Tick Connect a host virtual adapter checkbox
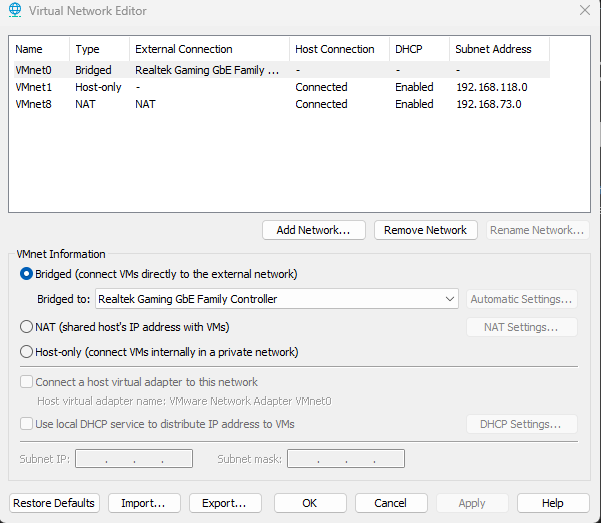This screenshot has width=601, height=523. pos(26,382)
